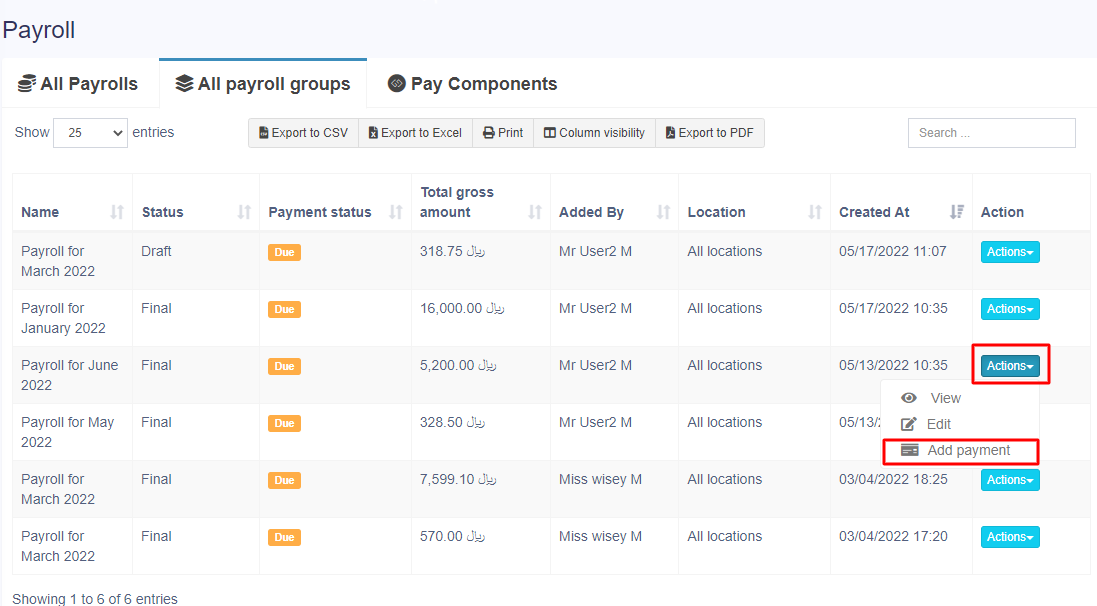
Task: Open Actions dropdown for Payroll for January 2022
Action: (1009, 309)
